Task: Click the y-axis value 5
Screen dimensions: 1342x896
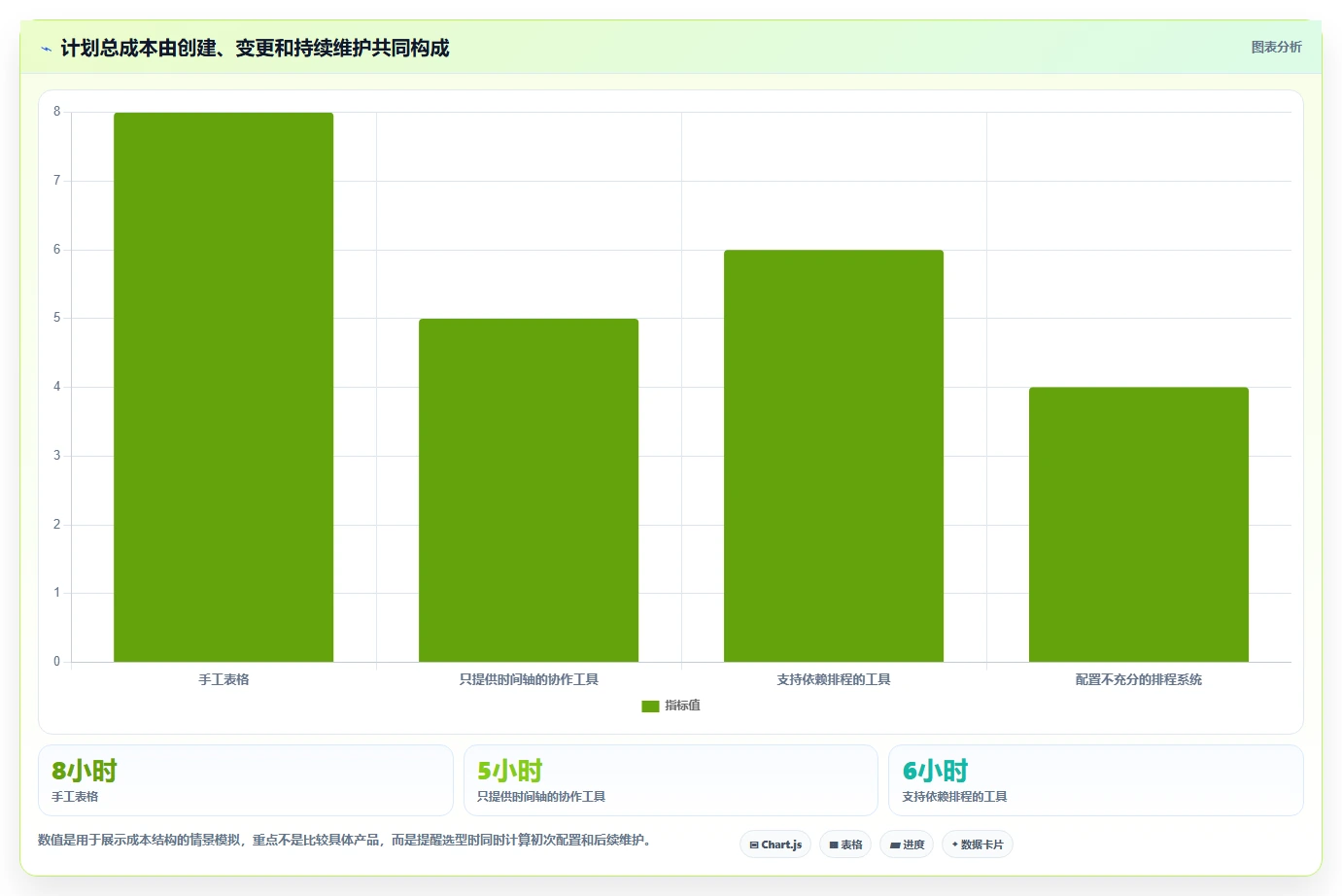Action: coord(56,318)
